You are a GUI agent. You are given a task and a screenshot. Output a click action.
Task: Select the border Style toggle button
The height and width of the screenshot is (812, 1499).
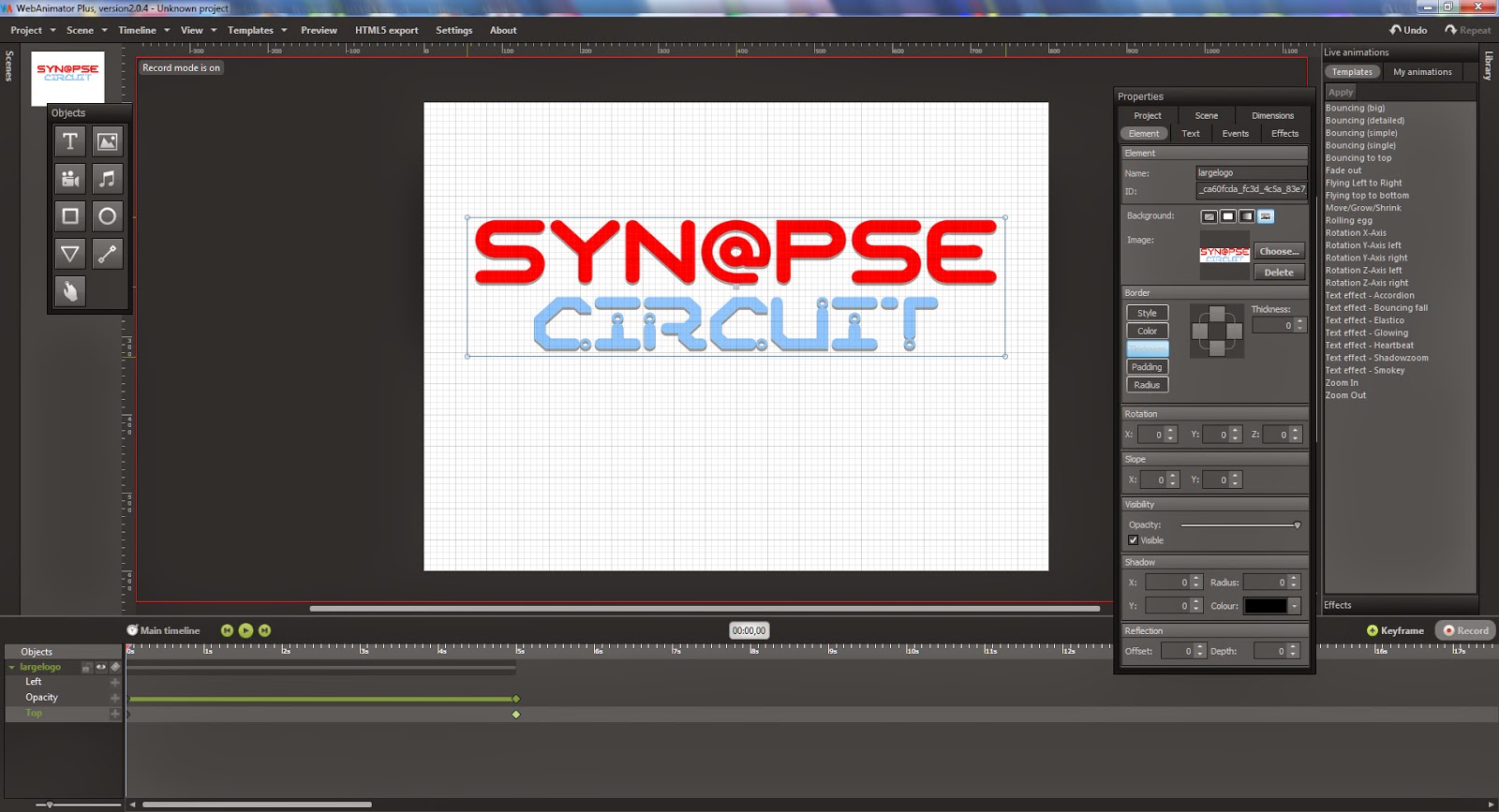[x=1147, y=313]
